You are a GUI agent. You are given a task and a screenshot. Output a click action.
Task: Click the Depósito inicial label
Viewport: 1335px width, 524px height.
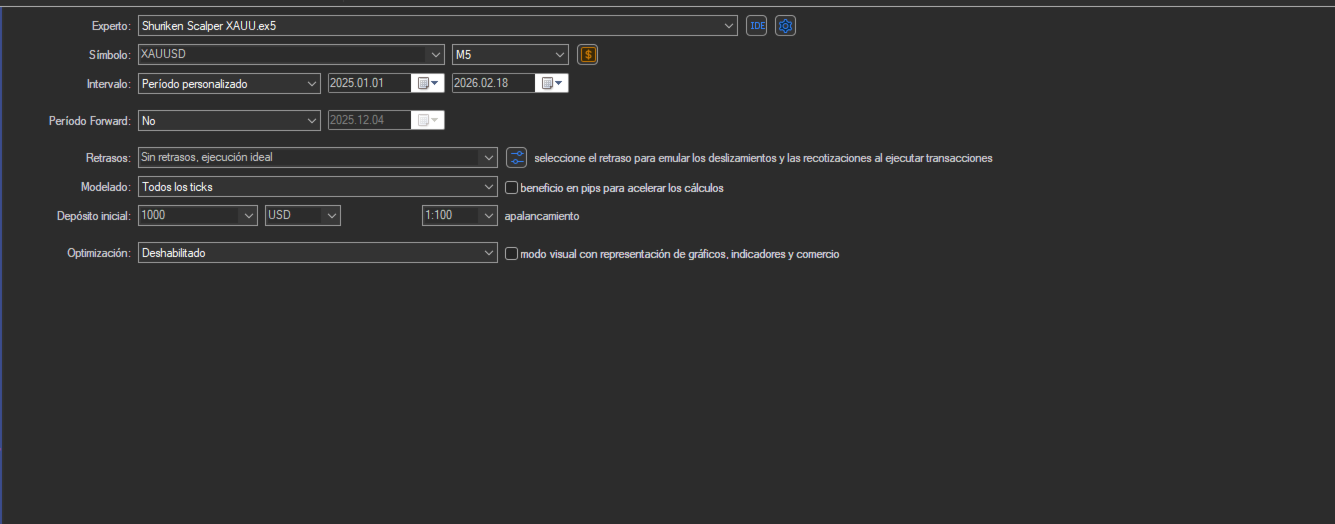click(95, 215)
